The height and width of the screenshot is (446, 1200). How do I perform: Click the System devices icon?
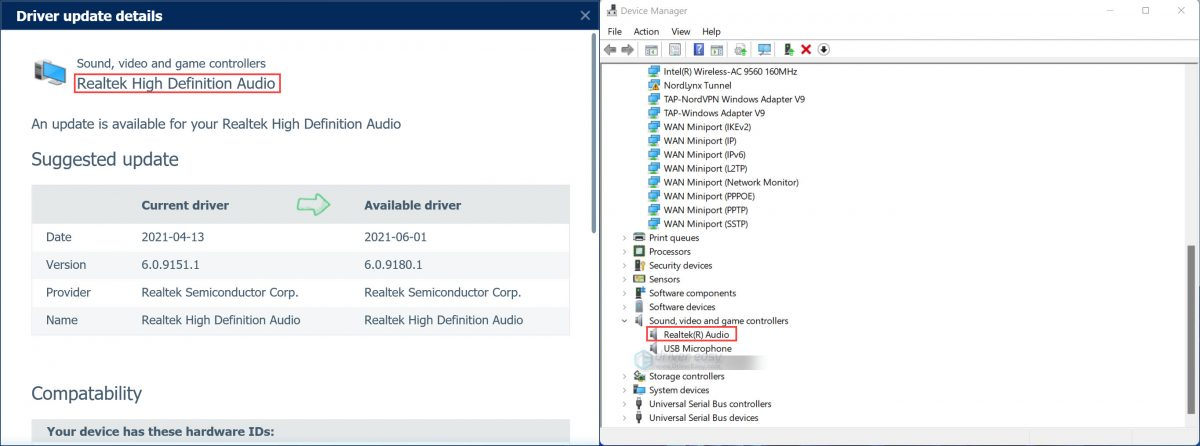coord(640,390)
